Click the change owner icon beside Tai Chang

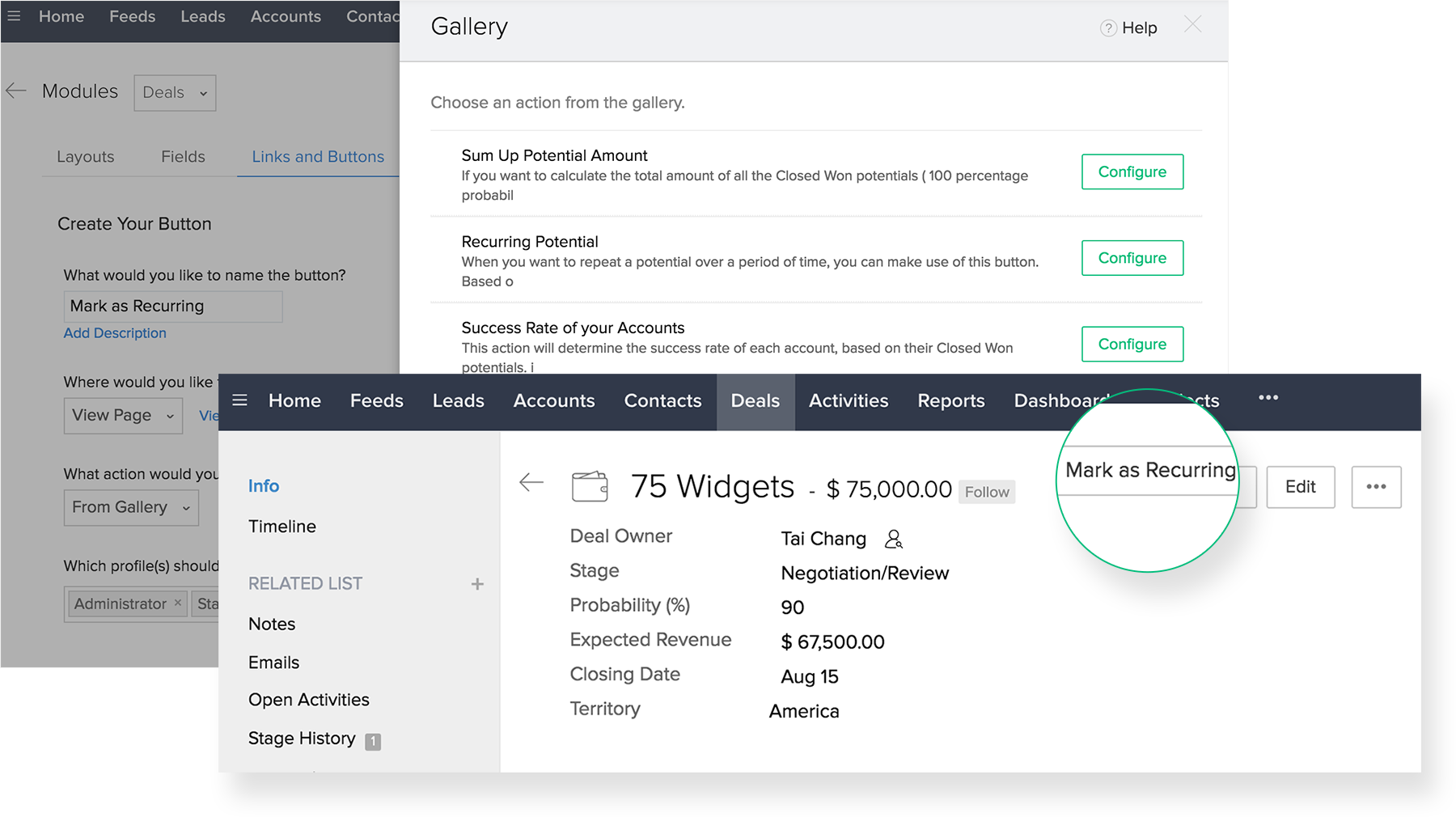click(894, 539)
